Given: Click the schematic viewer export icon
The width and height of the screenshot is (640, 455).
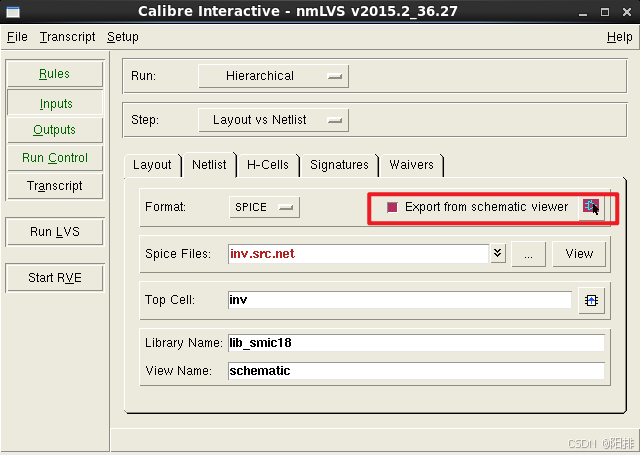Looking at the screenshot, I should point(591,207).
